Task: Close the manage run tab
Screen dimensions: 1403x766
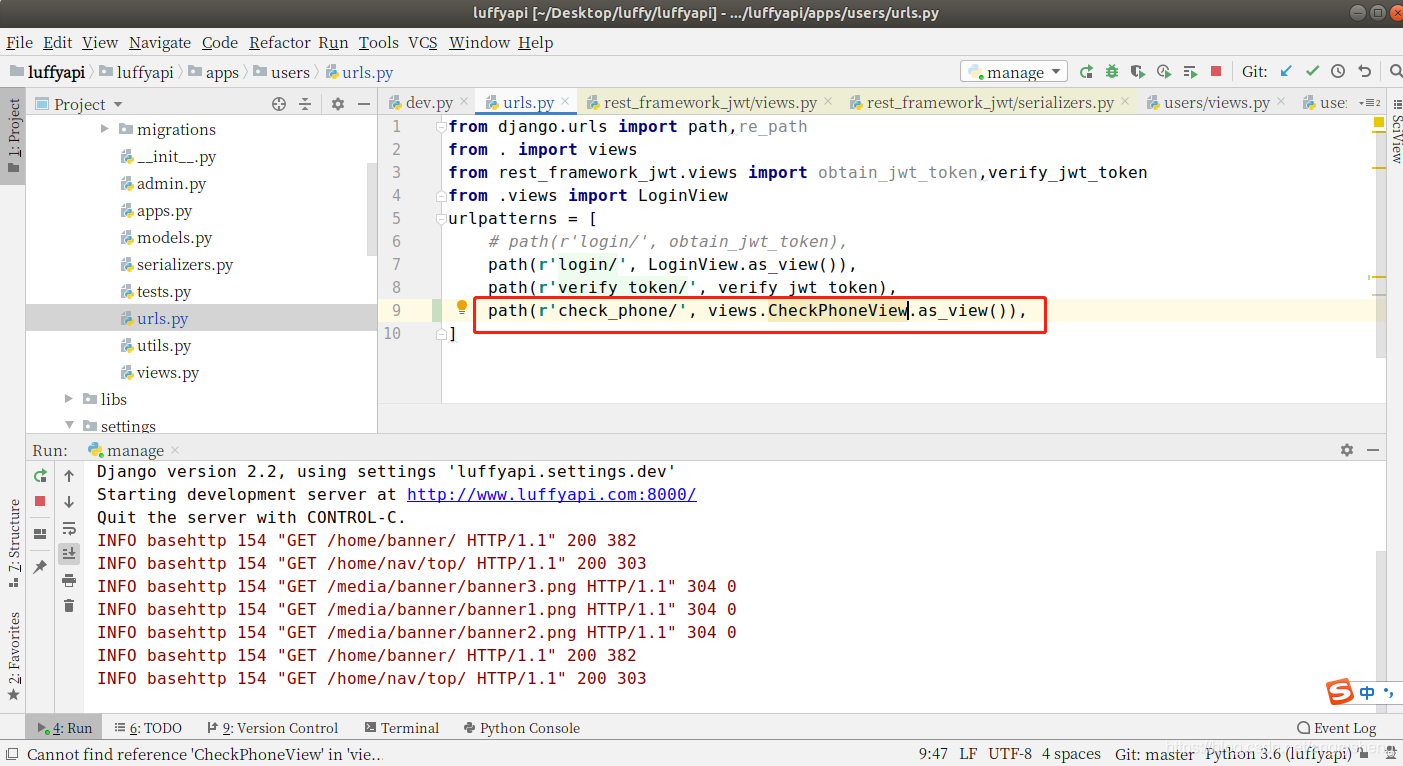Action: pos(174,451)
